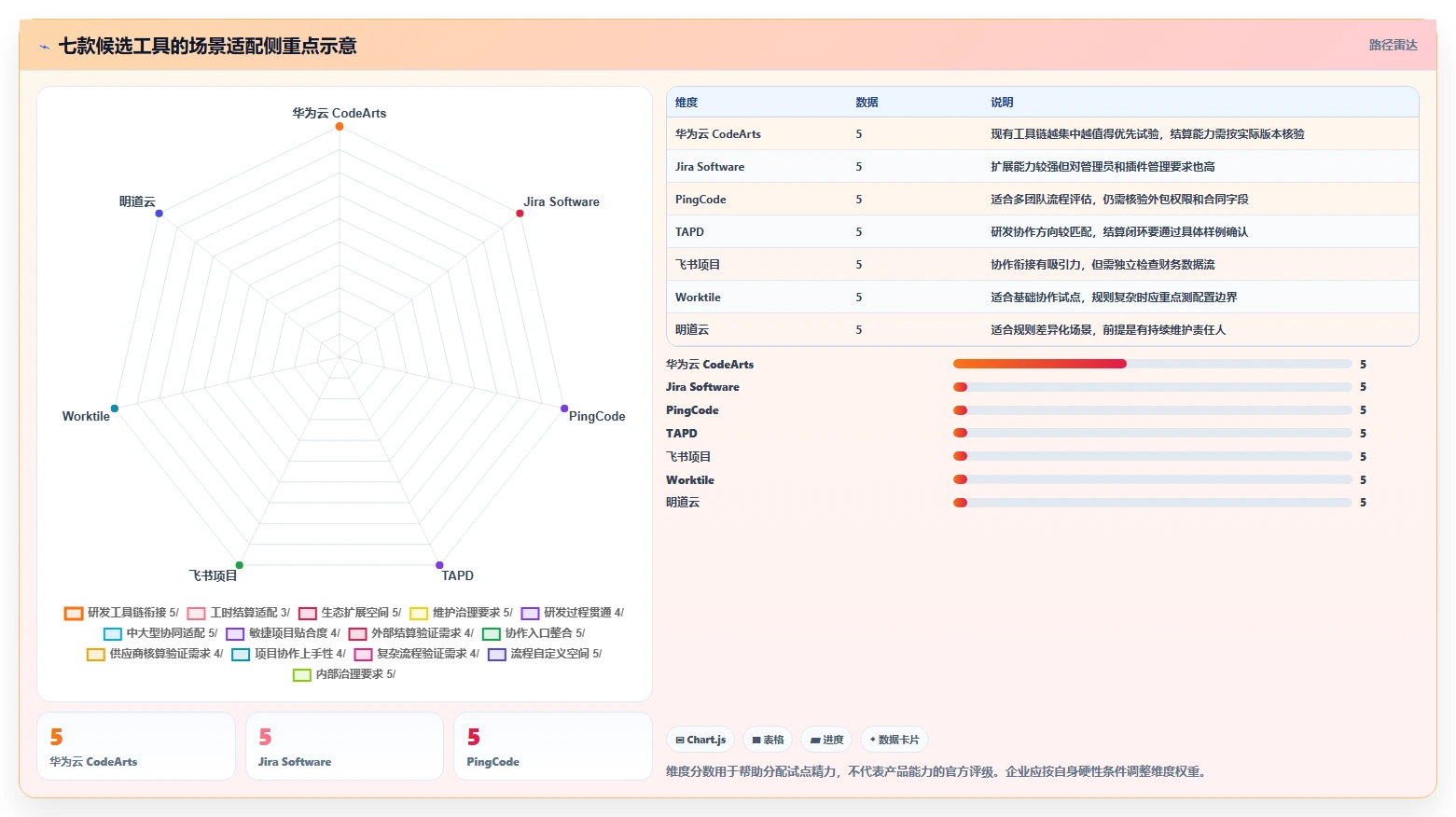Click the 复杂流程验证需求 legend swatch
This screenshot has height=817, width=1456.
click(364, 654)
